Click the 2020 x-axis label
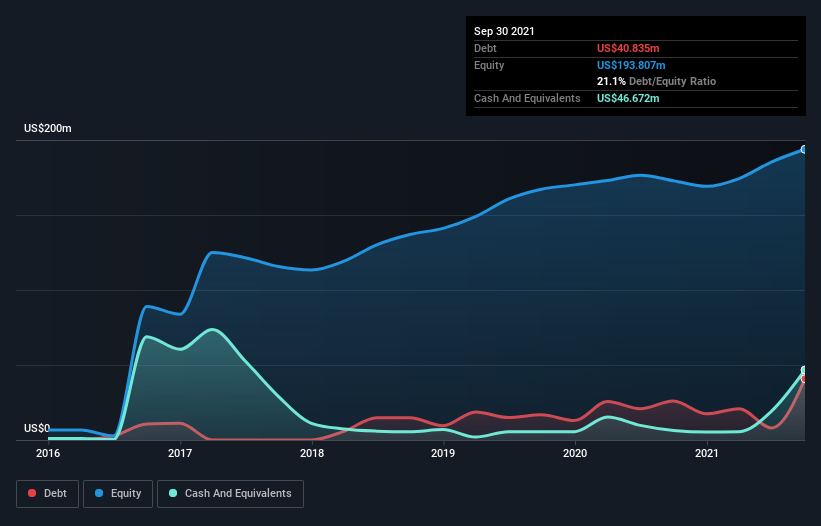 (x=575, y=453)
